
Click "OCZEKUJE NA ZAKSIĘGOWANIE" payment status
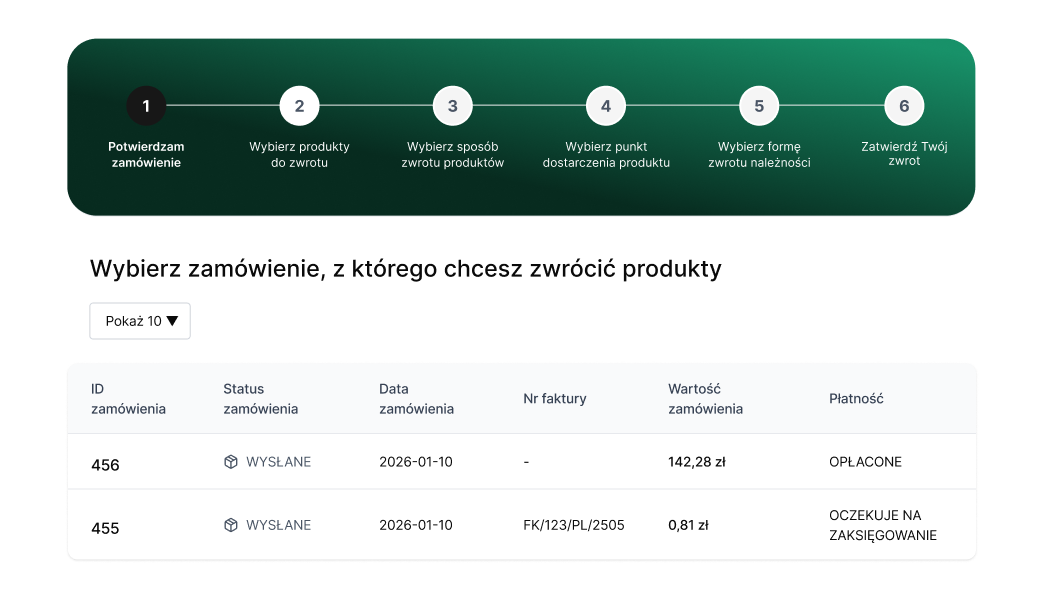coord(883,525)
